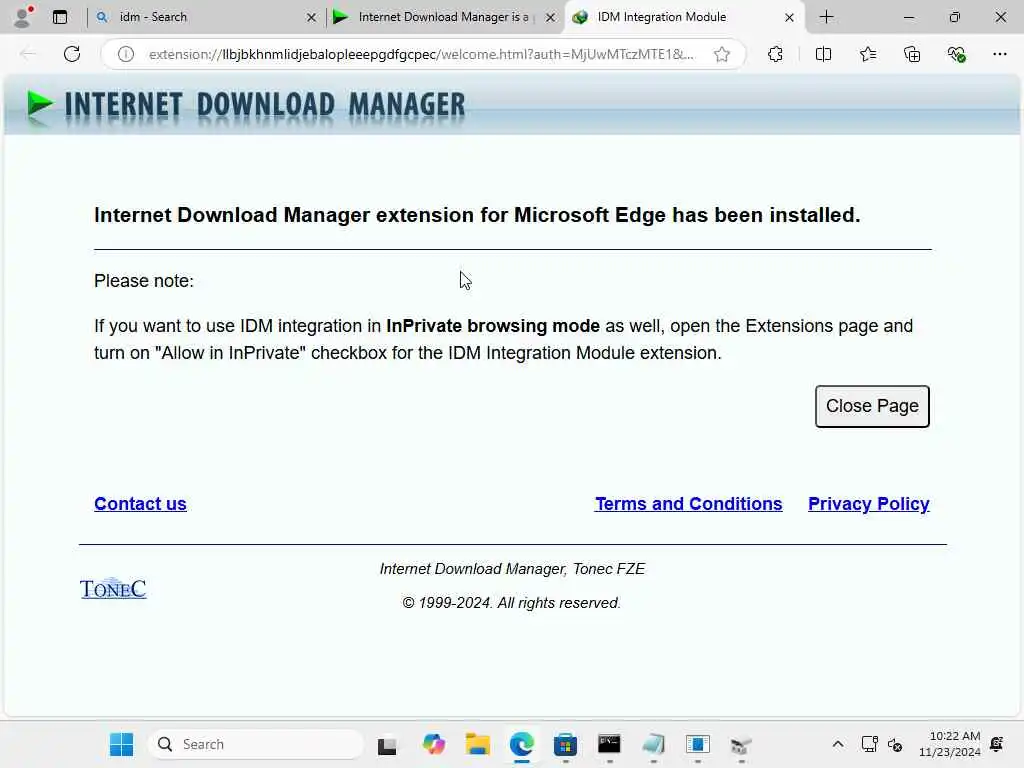
Task: Click the Tonec logo
Action: coord(113,588)
